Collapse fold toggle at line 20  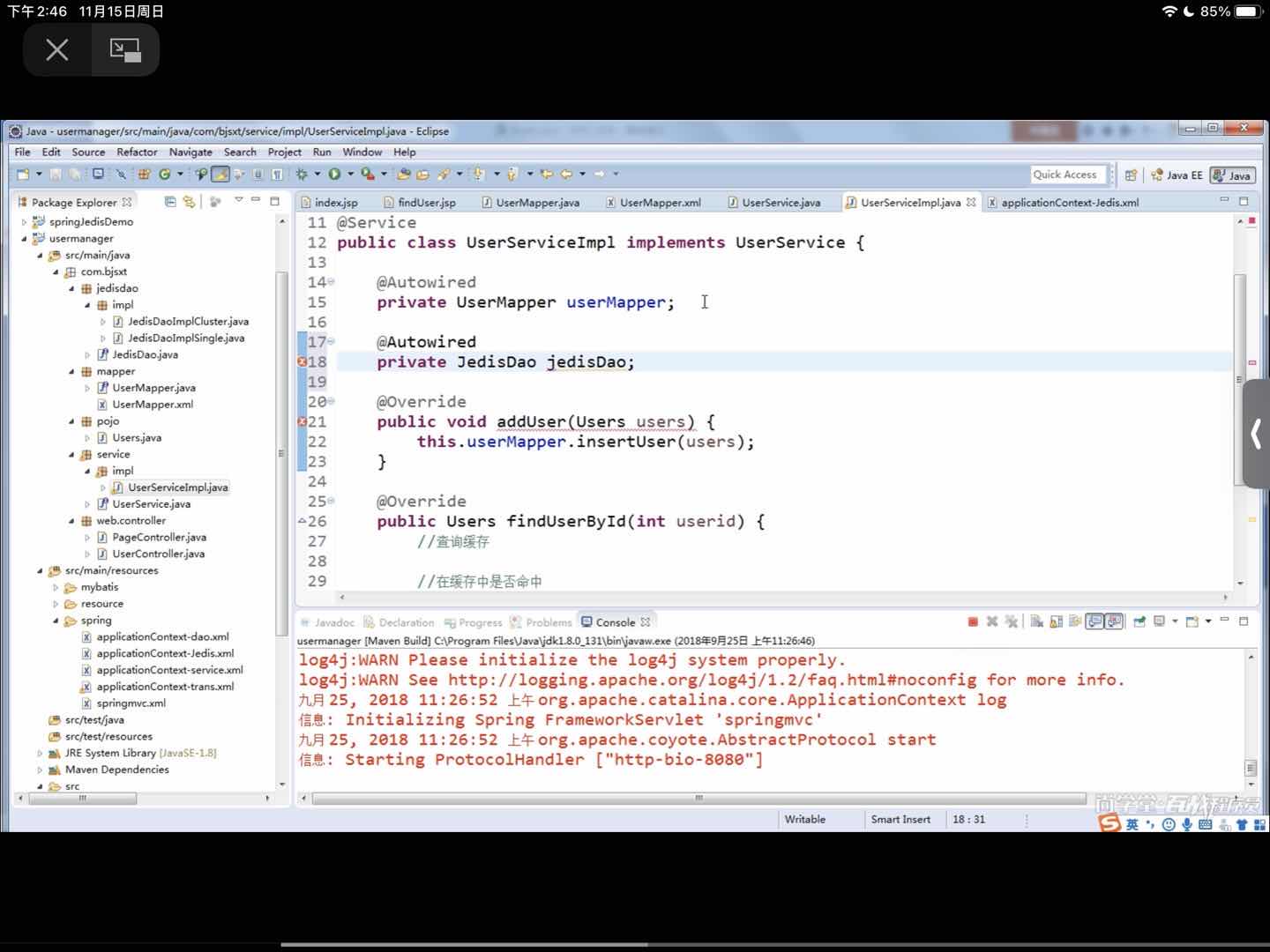point(331,402)
